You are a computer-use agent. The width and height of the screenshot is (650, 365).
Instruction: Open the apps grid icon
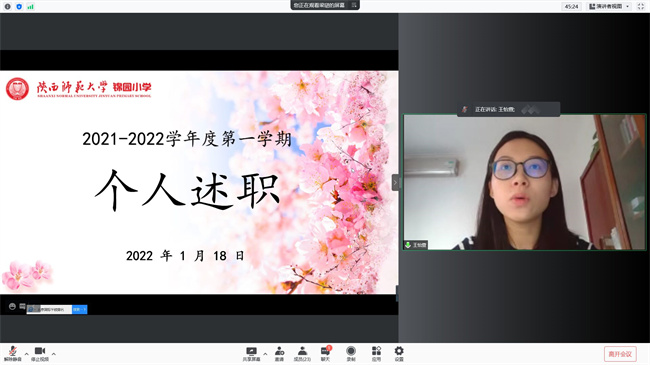click(376, 351)
